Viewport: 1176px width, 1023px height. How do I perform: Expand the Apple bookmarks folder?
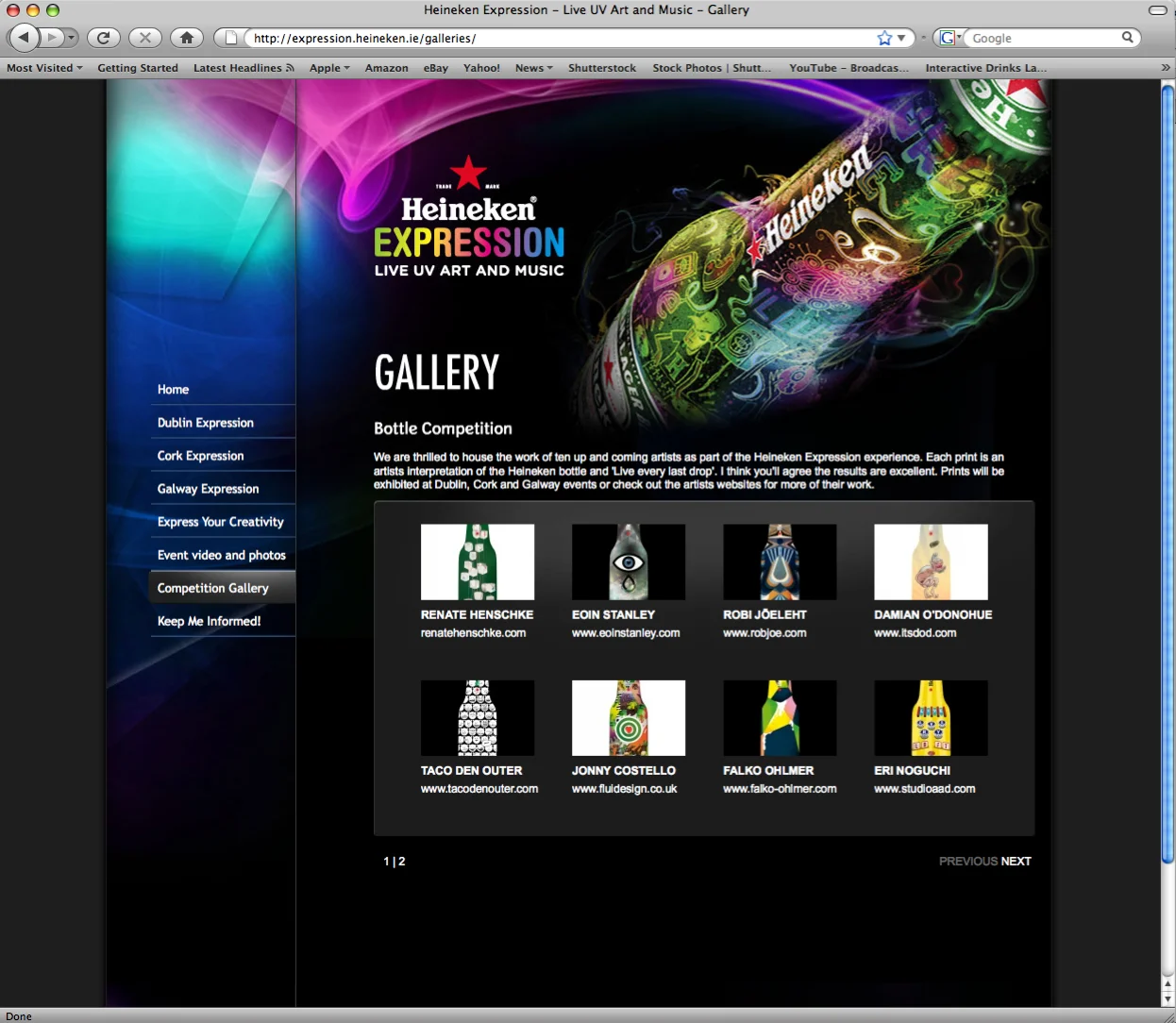point(329,68)
